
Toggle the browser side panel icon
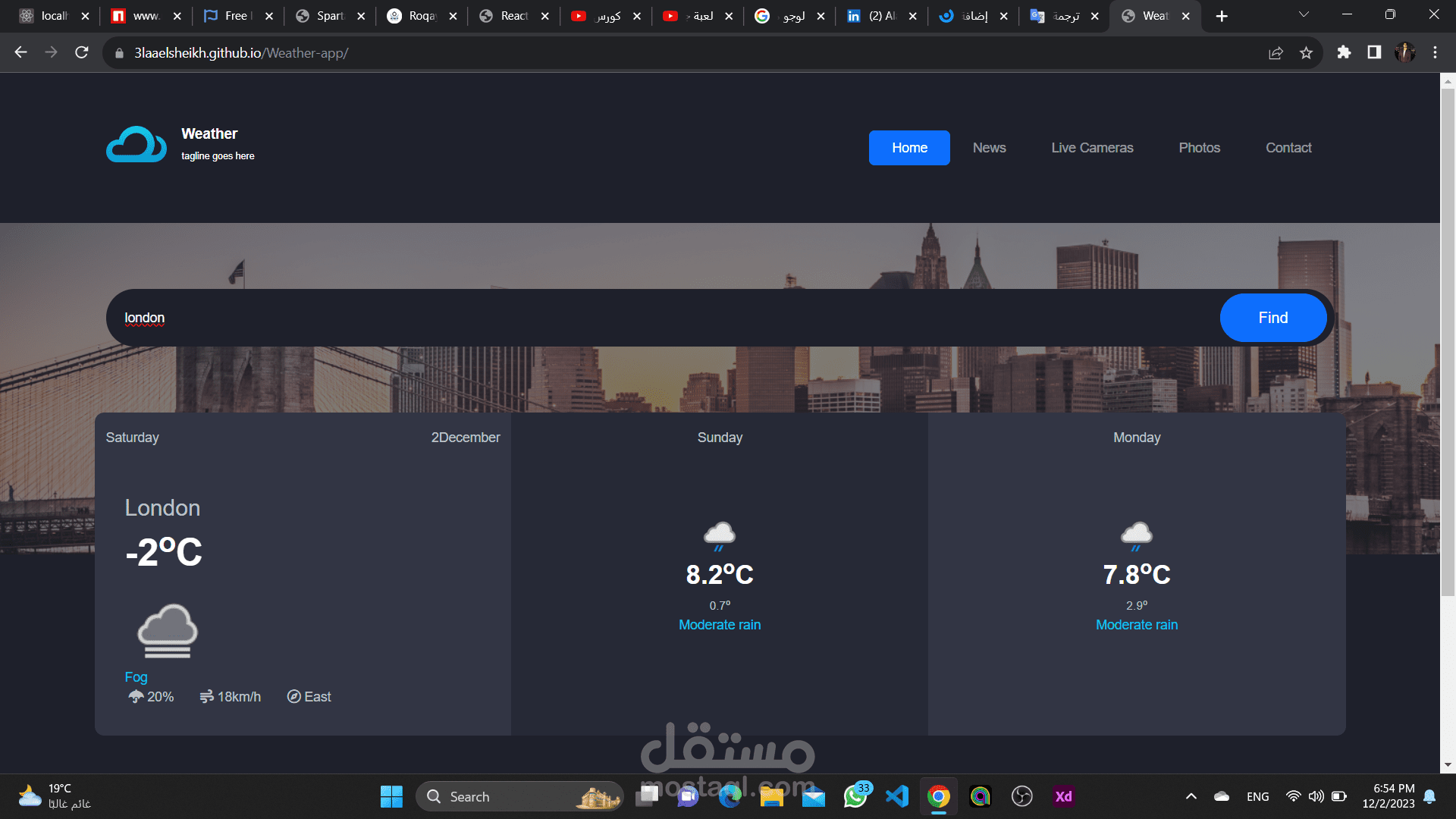tap(1374, 52)
